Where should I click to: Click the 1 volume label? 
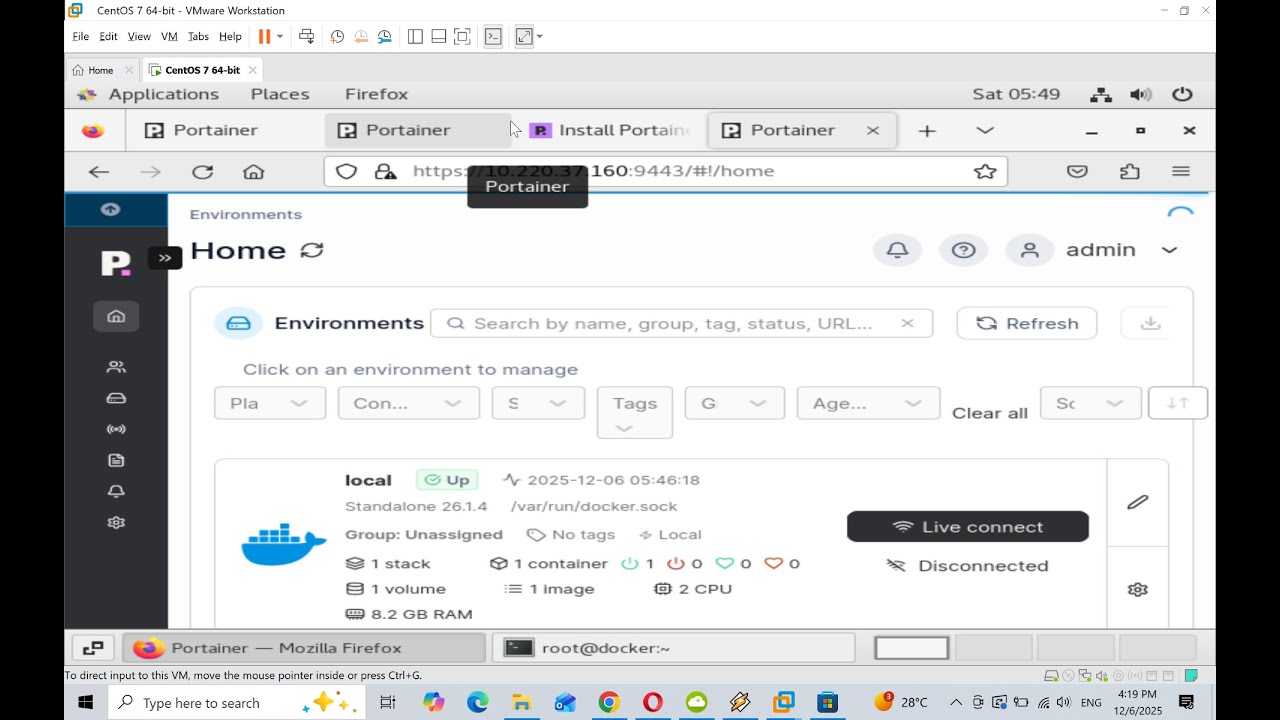click(396, 589)
